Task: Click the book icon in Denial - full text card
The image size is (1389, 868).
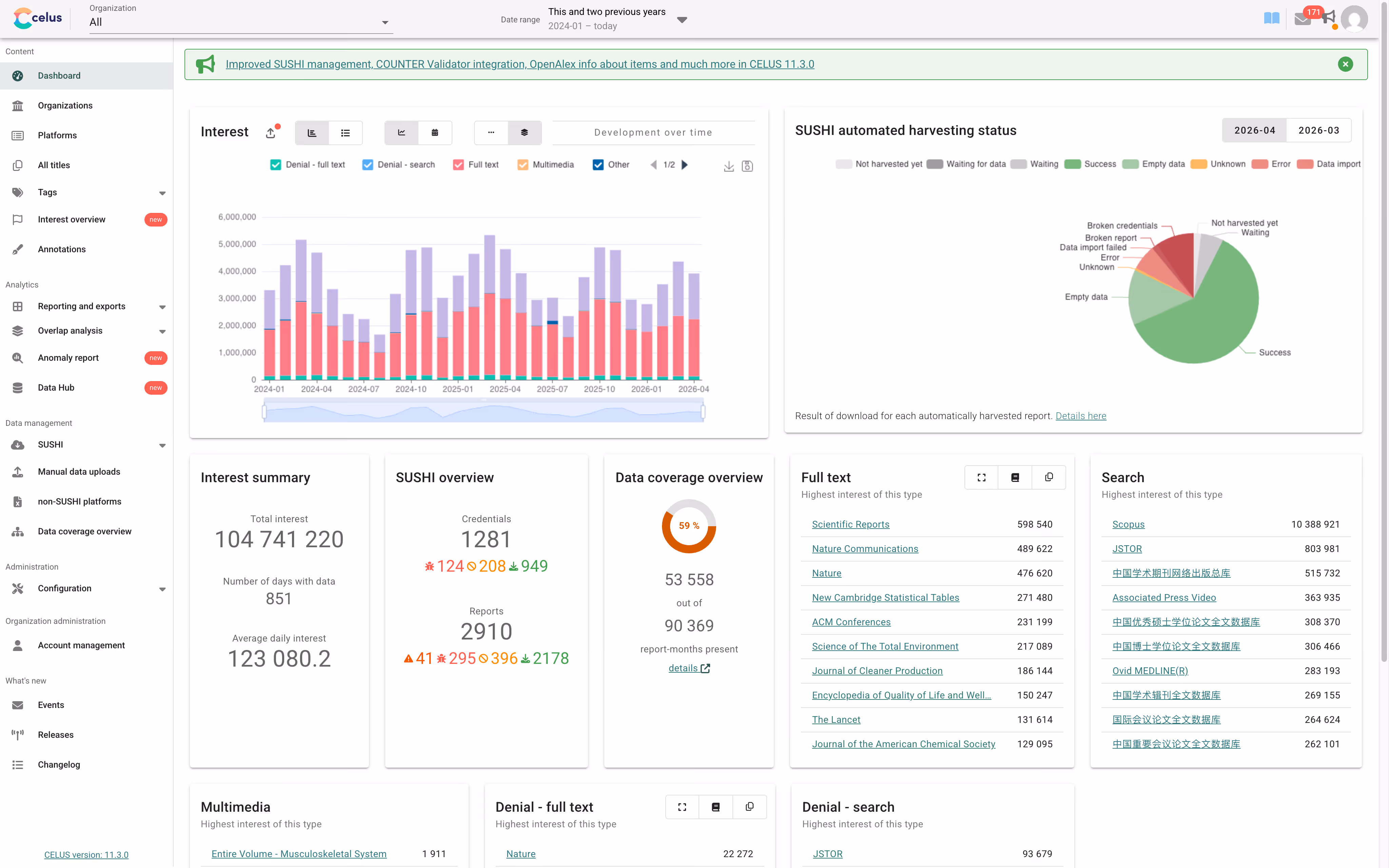Action: point(716,807)
